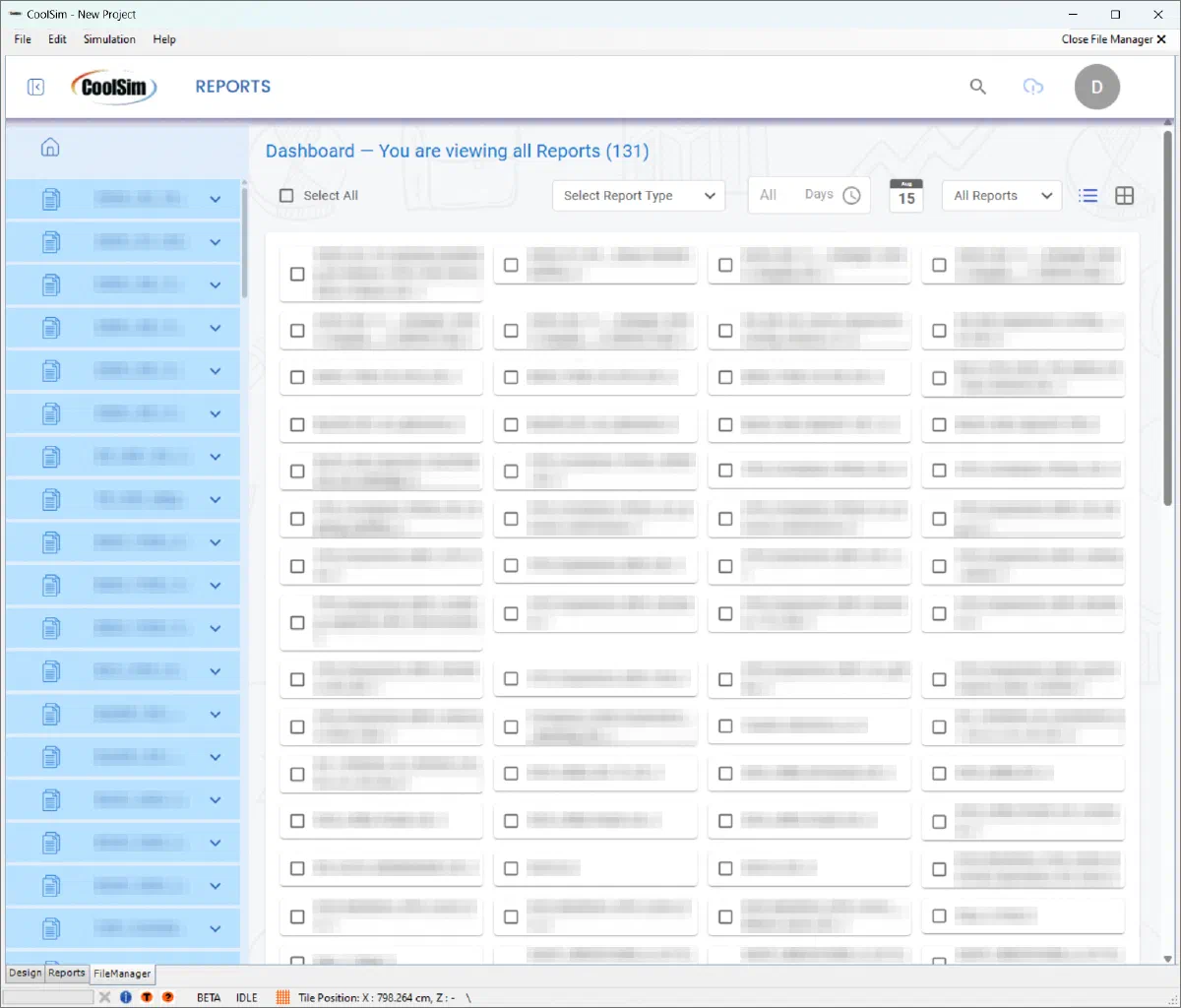Tick the Select All checkbox
1181x1008 pixels.
[x=286, y=195]
